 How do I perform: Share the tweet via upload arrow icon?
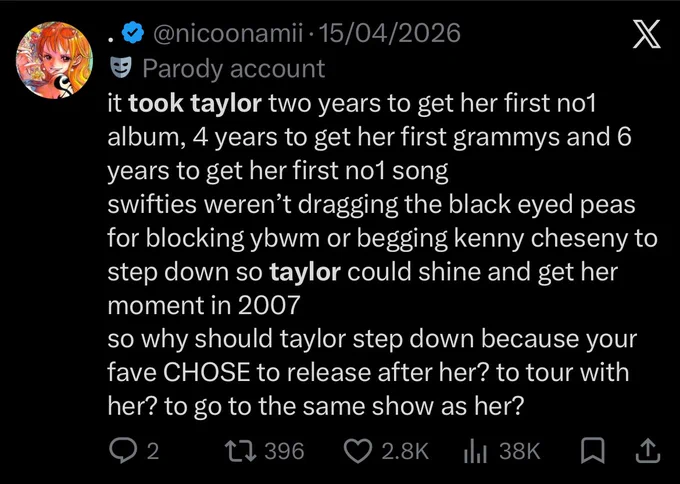648,451
